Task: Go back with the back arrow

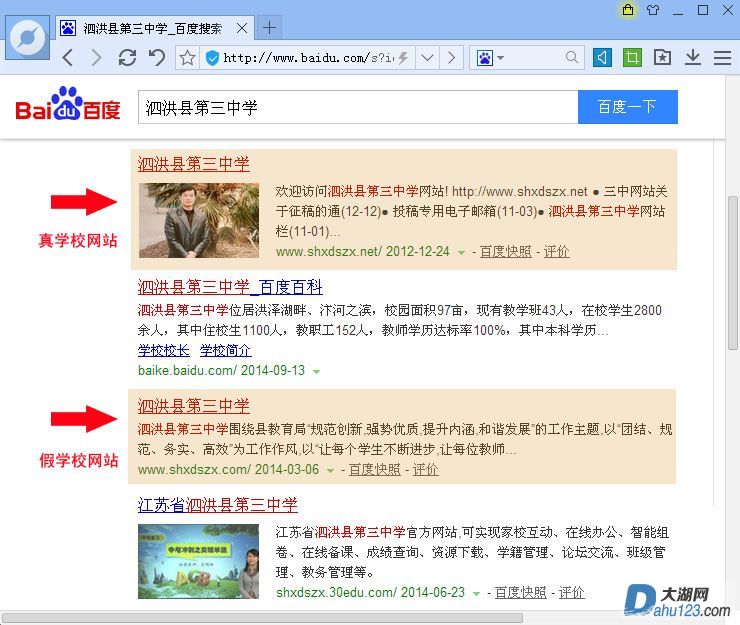Action: [68, 58]
